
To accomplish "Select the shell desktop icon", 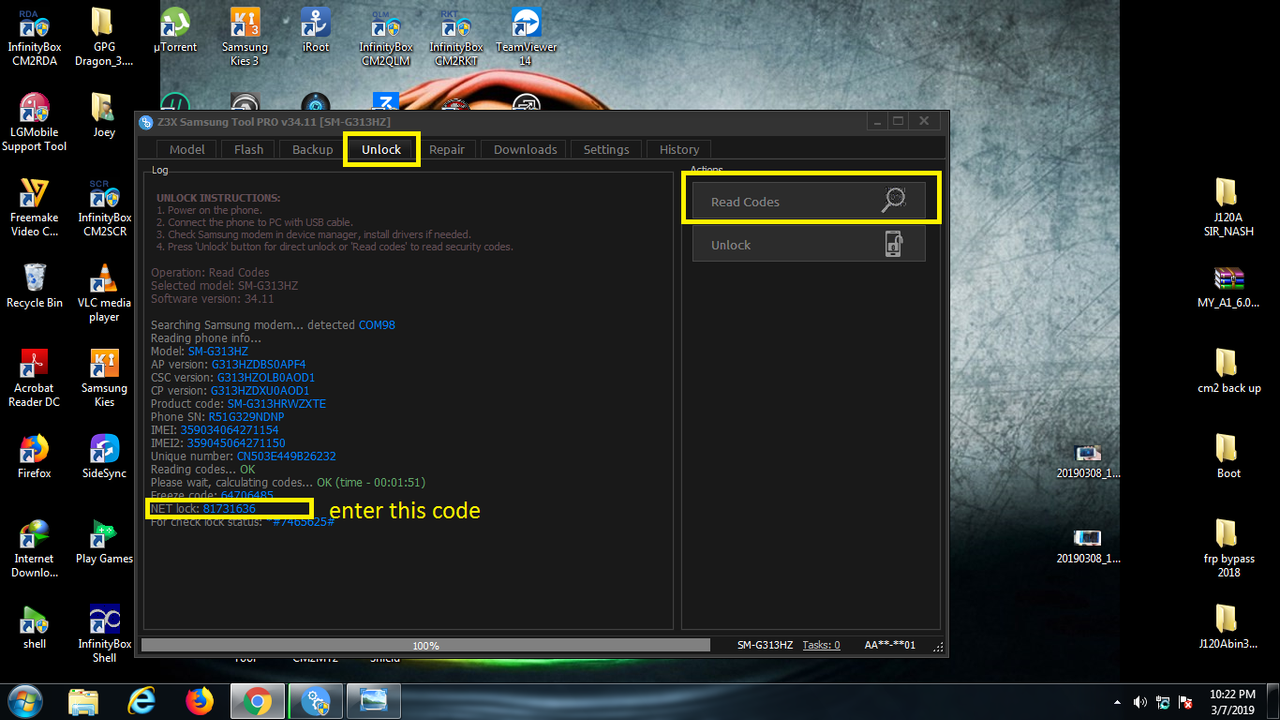I will pos(34,627).
